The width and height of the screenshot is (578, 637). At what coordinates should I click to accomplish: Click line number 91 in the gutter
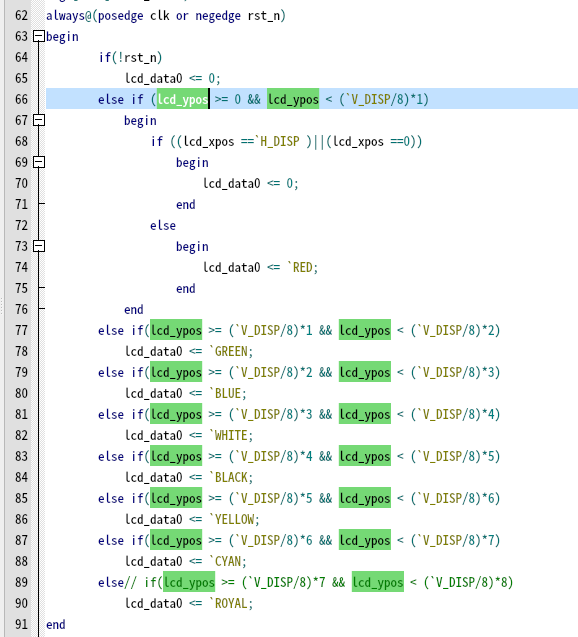click(x=21, y=624)
